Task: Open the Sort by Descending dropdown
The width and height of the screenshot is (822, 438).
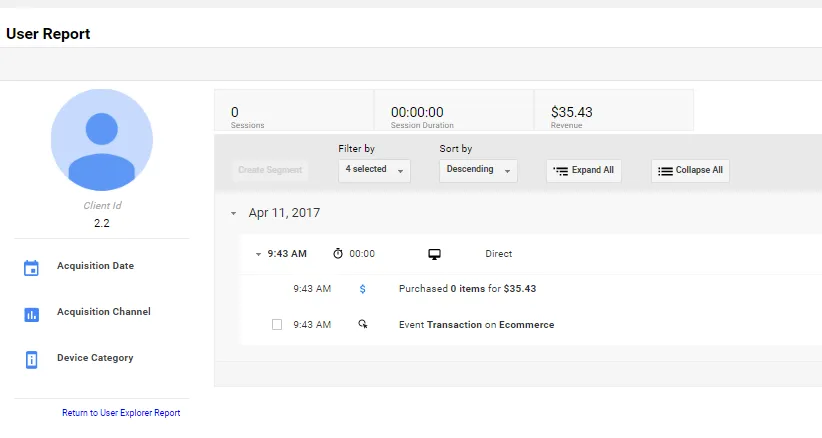Action: (478, 170)
